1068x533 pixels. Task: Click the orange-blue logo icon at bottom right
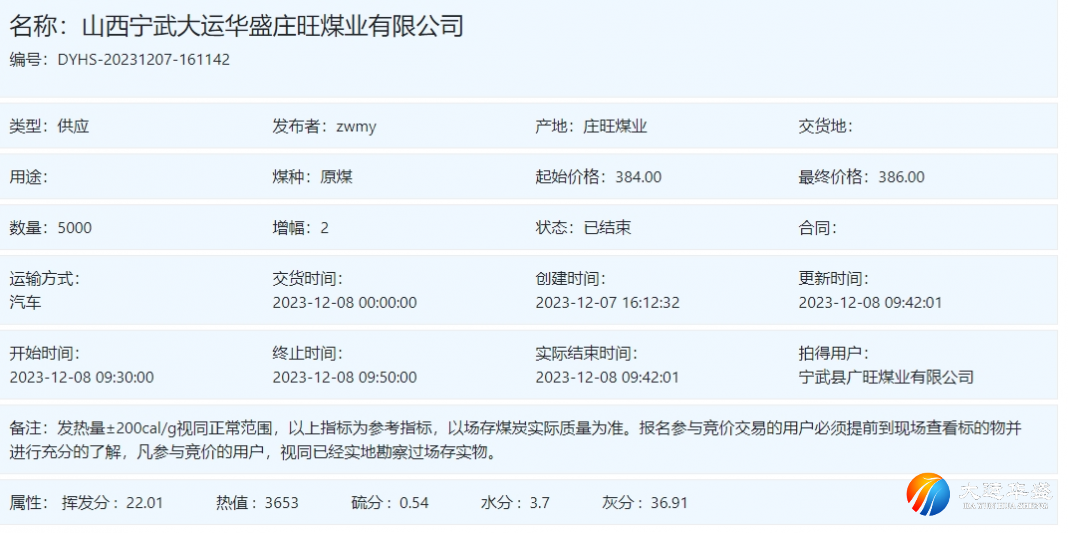928,494
